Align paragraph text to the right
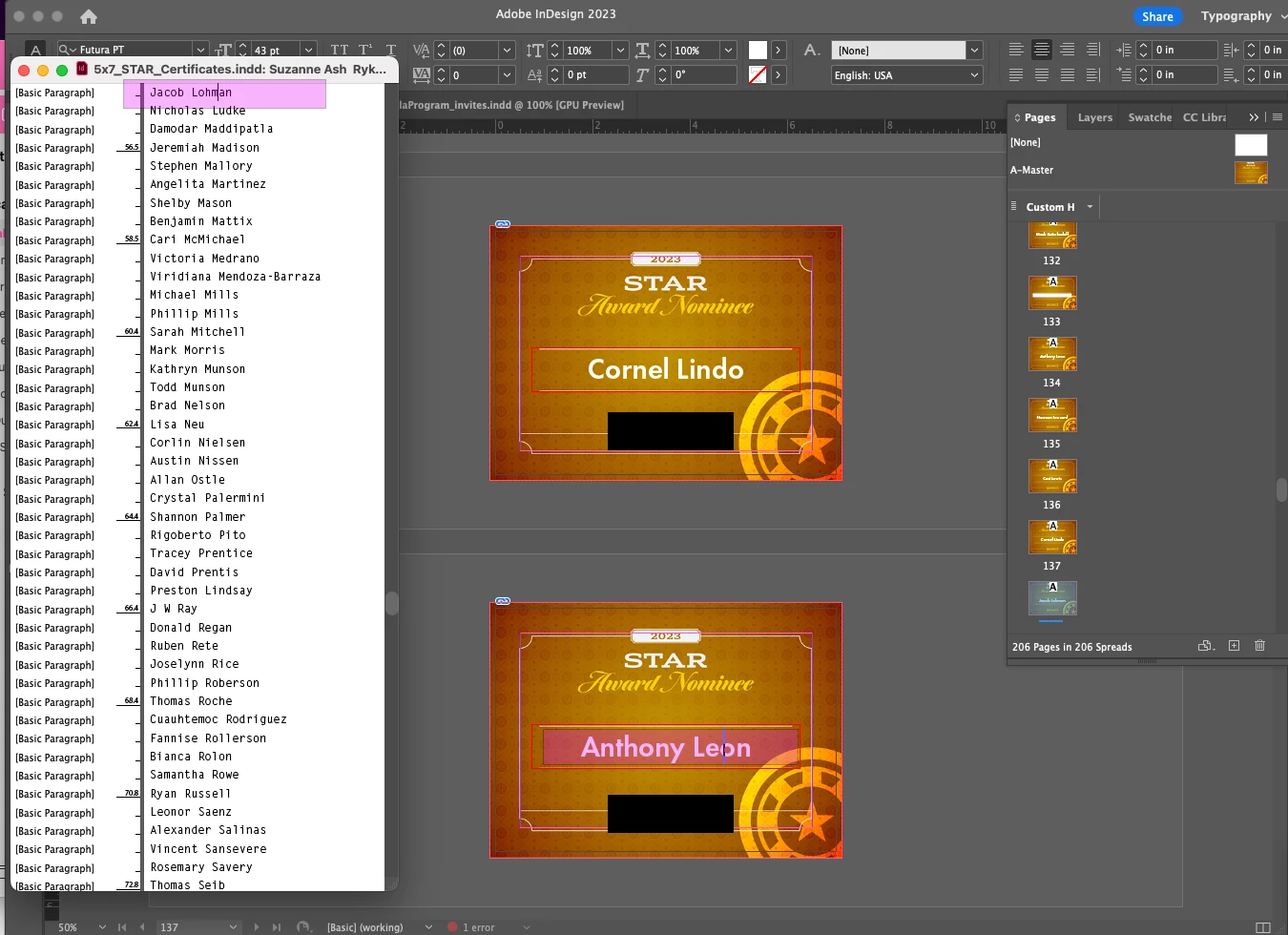The image size is (1288, 935). 1068,50
